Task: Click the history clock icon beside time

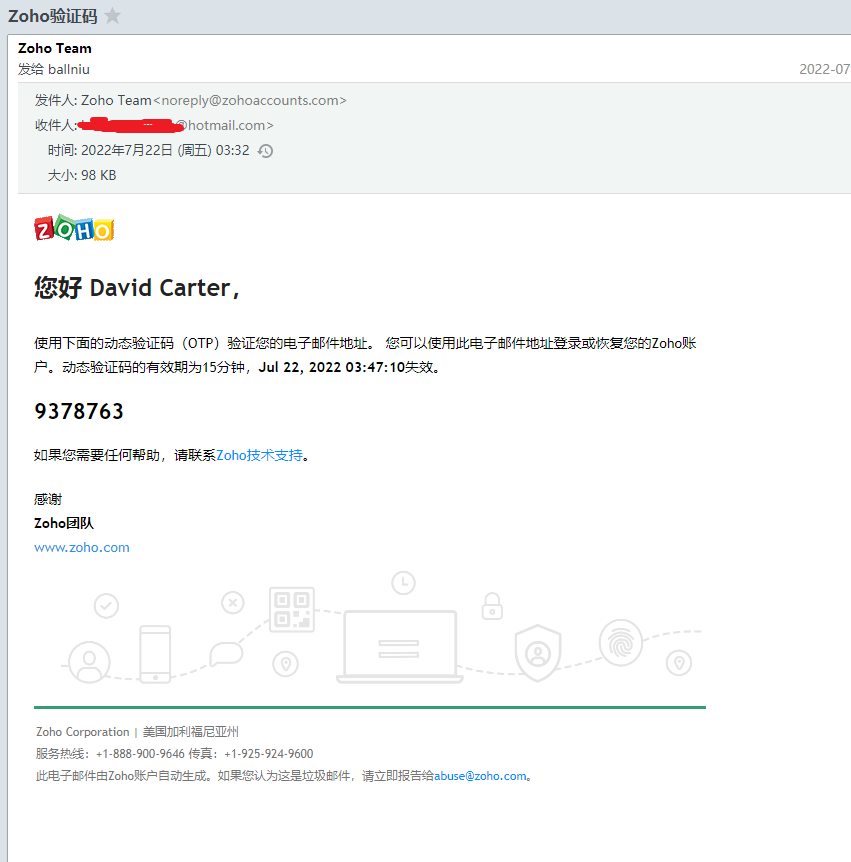Action: click(x=266, y=151)
